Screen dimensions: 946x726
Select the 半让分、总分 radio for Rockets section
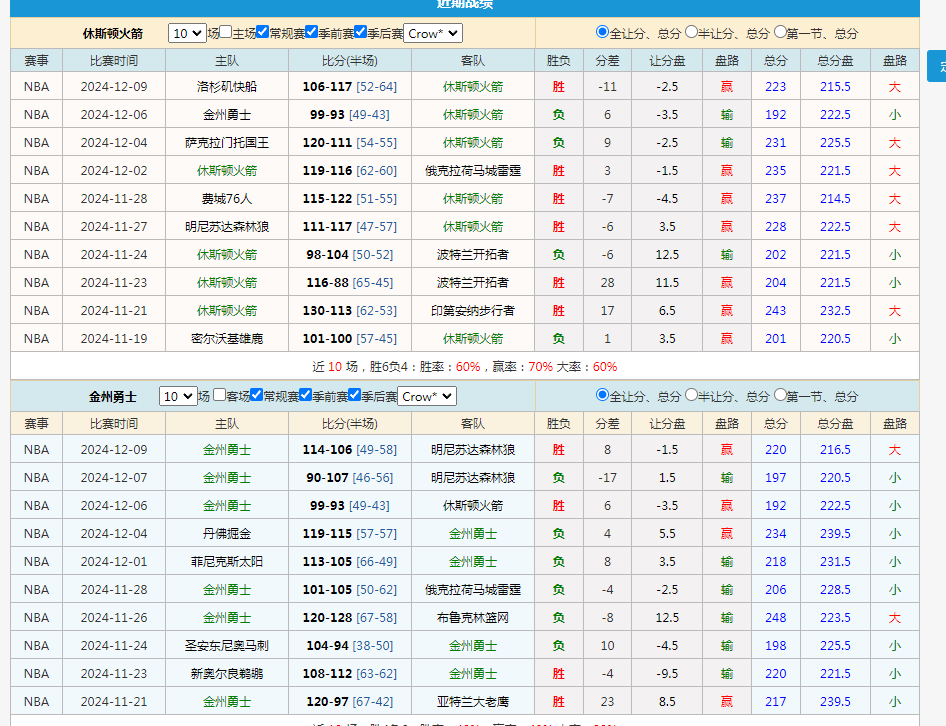tap(692, 33)
